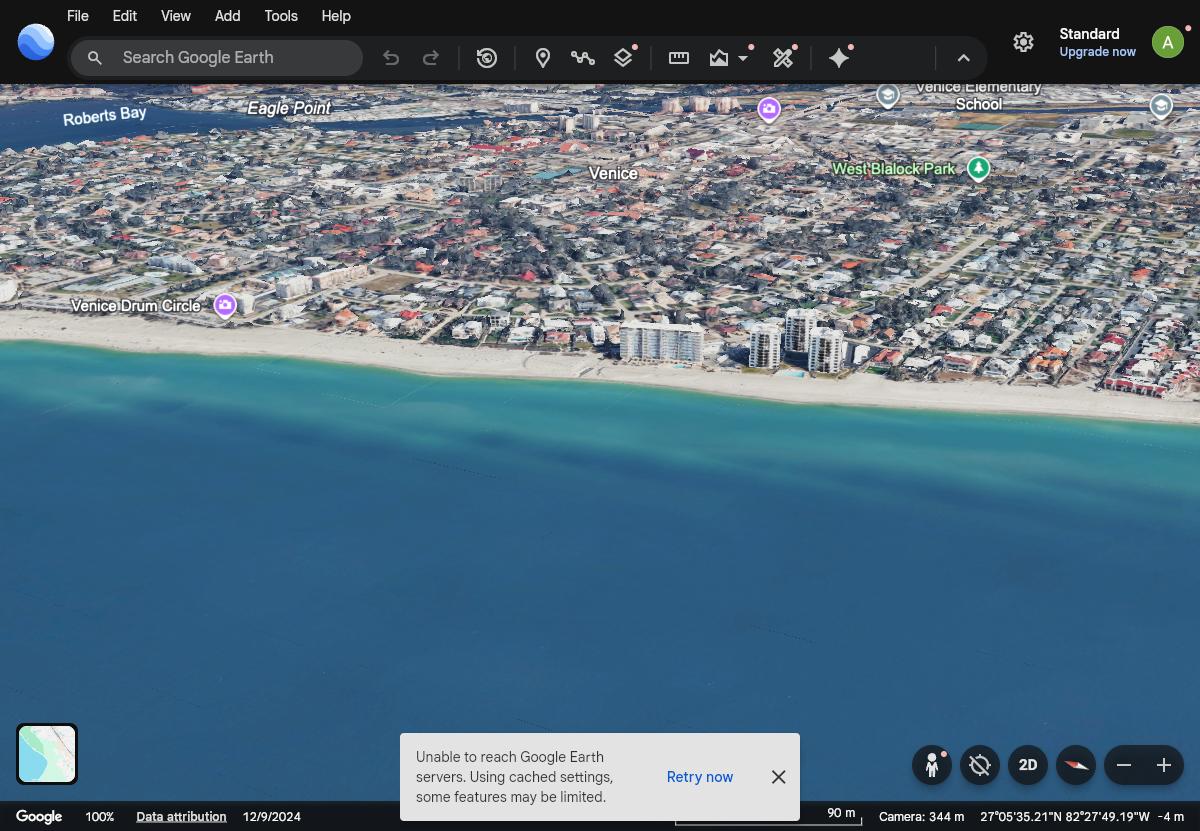
Task: Click the search magnifier icon
Action: pos(95,58)
